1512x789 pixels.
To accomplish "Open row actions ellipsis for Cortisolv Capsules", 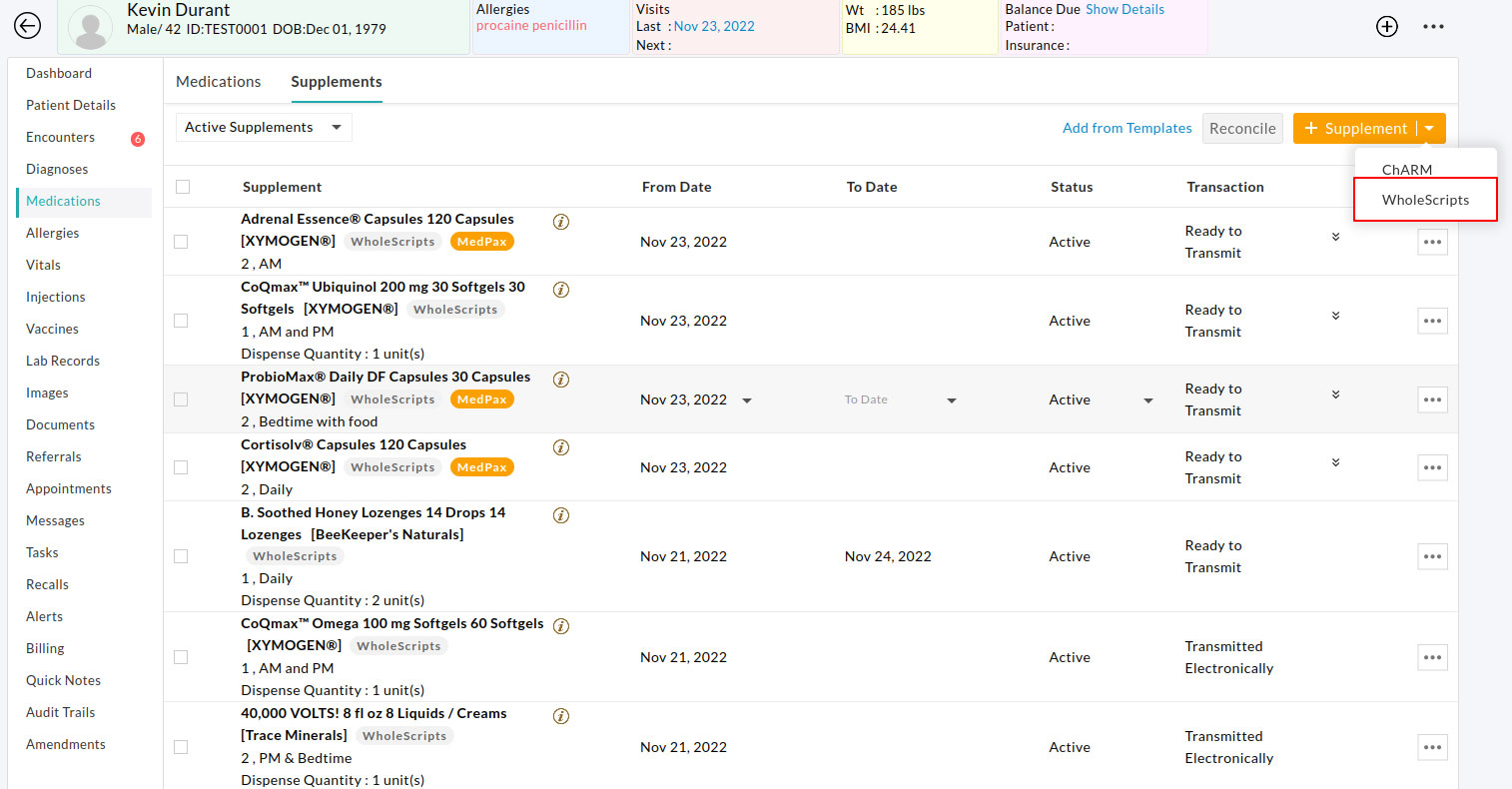I will (1432, 467).
